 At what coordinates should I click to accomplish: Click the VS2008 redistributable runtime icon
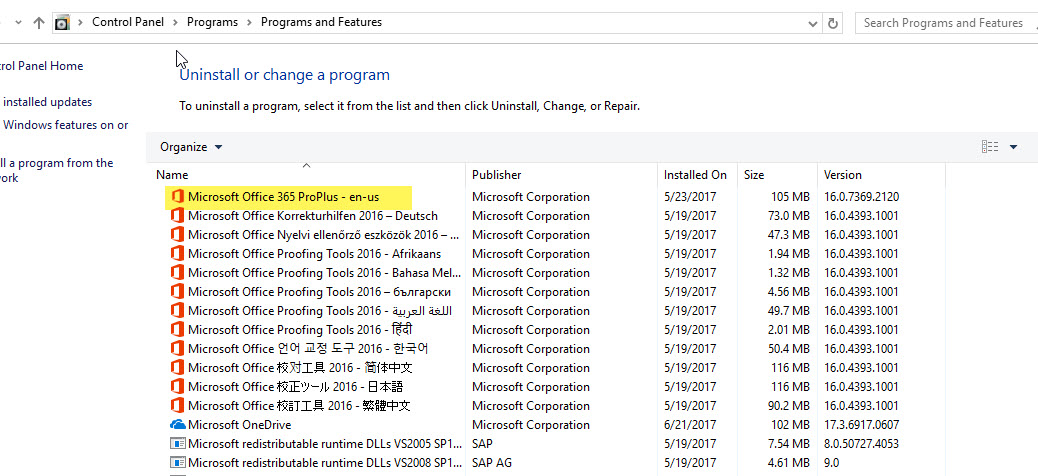point(177,463)
